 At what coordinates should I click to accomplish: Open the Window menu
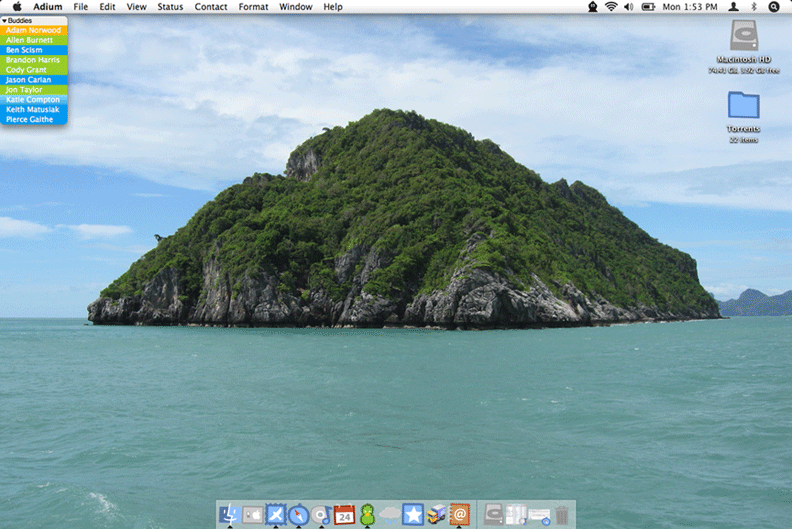pyautogui.click(x=296, y=7)
